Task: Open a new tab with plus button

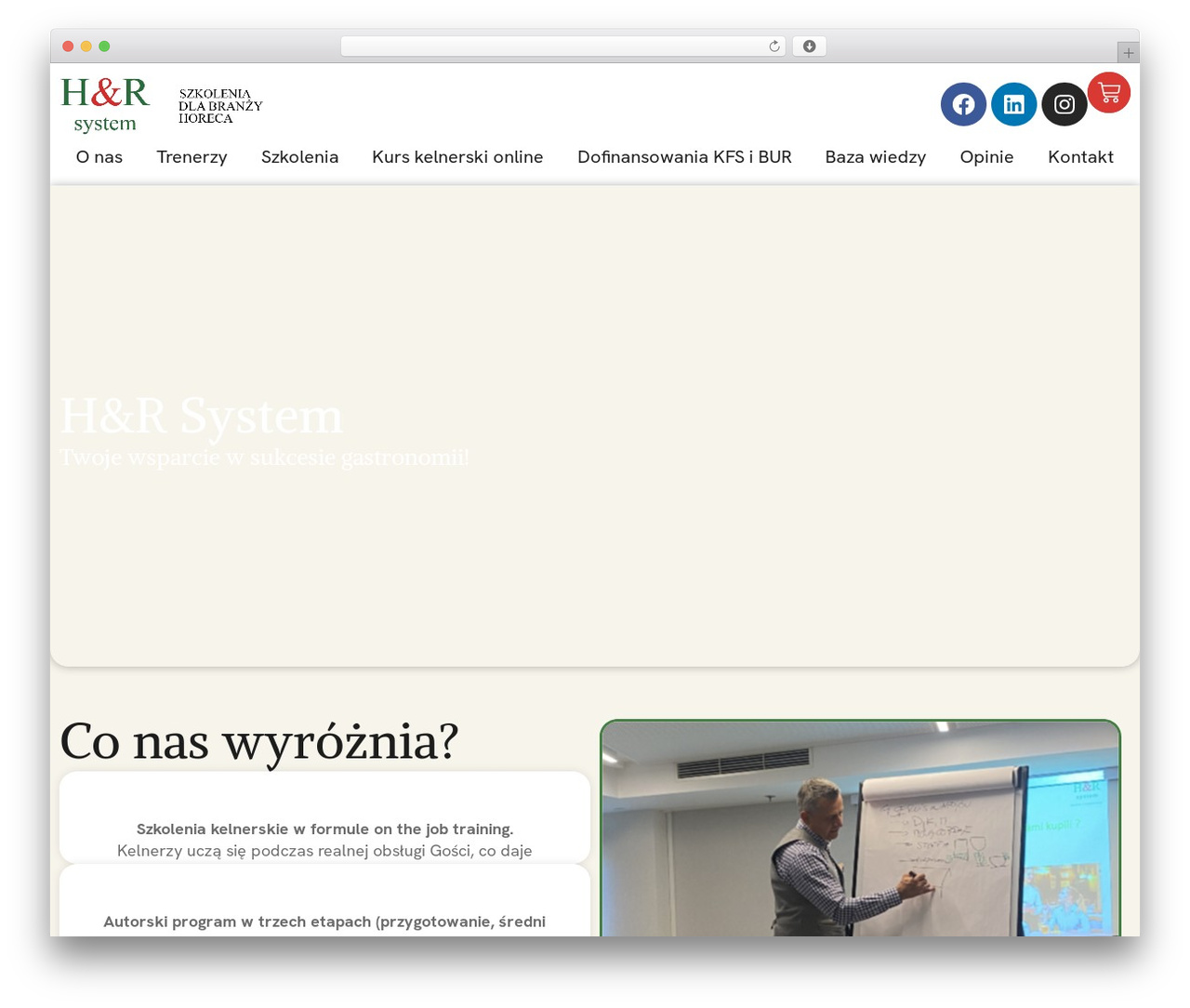Action: [1129, 53]
